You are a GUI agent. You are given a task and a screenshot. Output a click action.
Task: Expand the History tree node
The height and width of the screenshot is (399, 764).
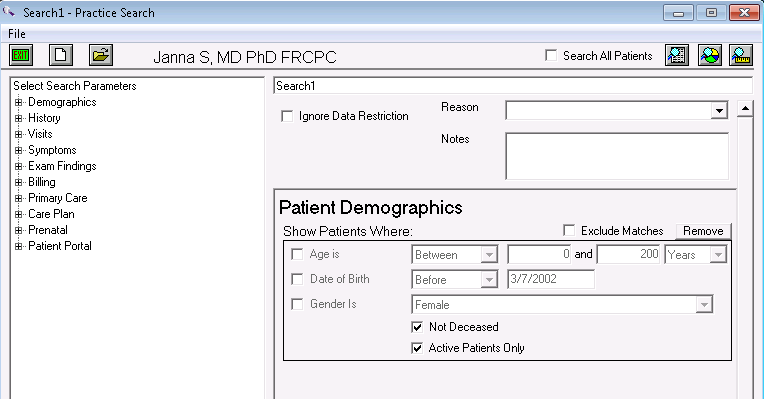[19, 118]
